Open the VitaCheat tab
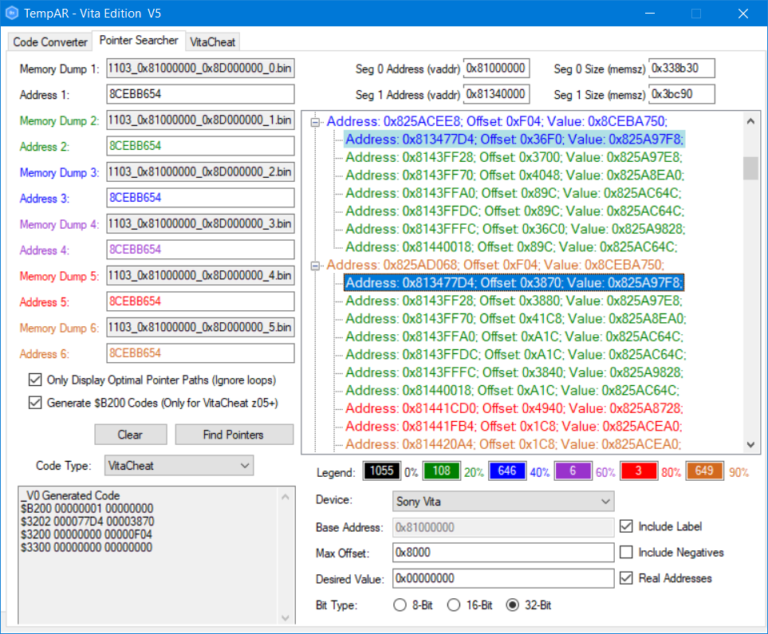 pos(212,42)
